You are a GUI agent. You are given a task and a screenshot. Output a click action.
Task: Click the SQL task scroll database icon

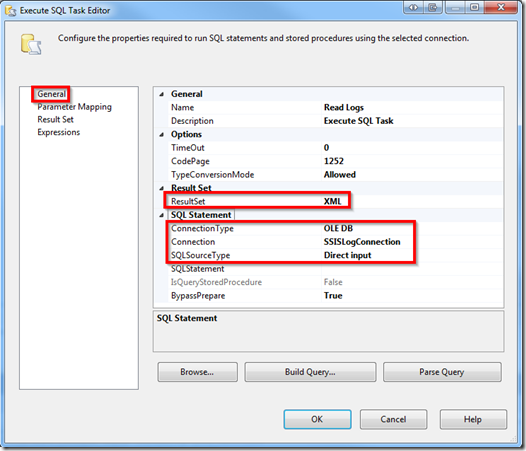[x=31, y=44]
